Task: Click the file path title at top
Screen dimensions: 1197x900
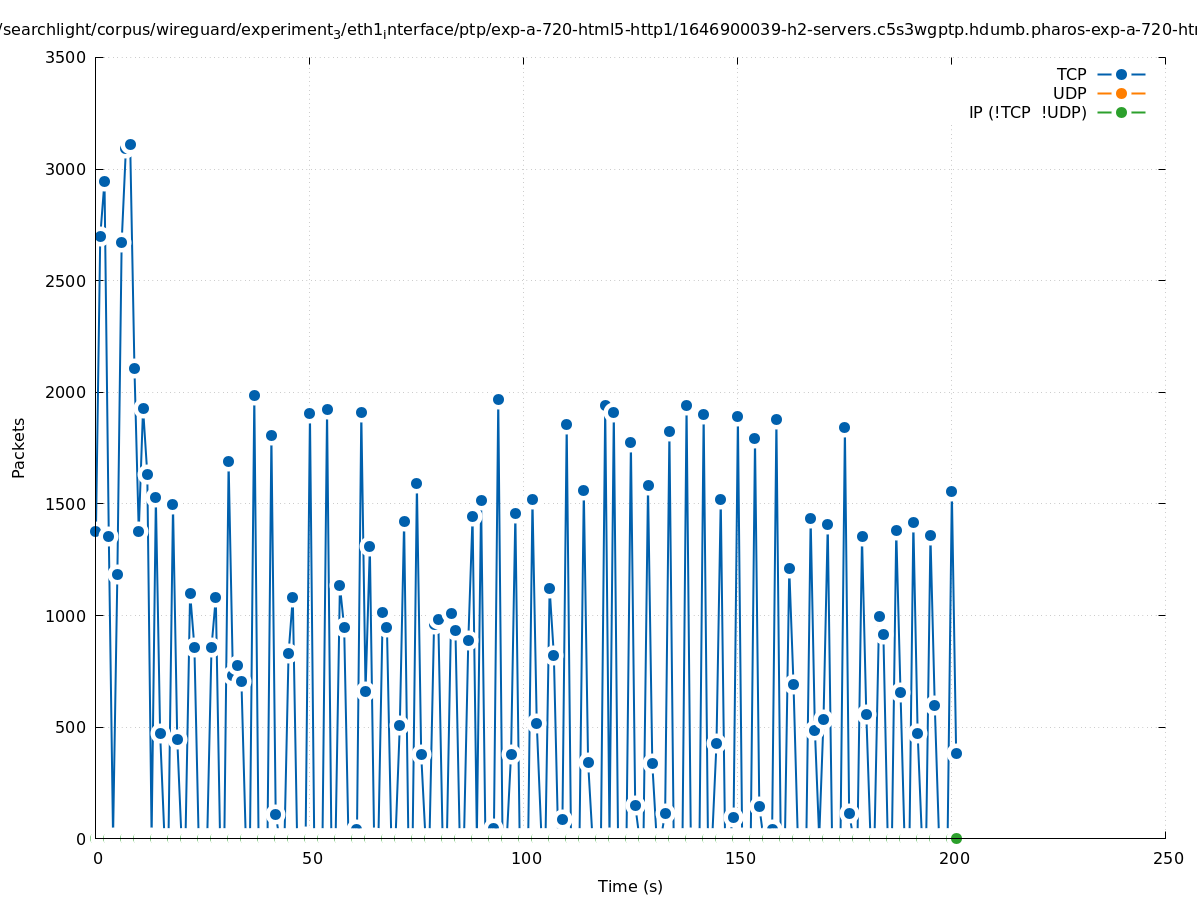Action: click(598, 30)
